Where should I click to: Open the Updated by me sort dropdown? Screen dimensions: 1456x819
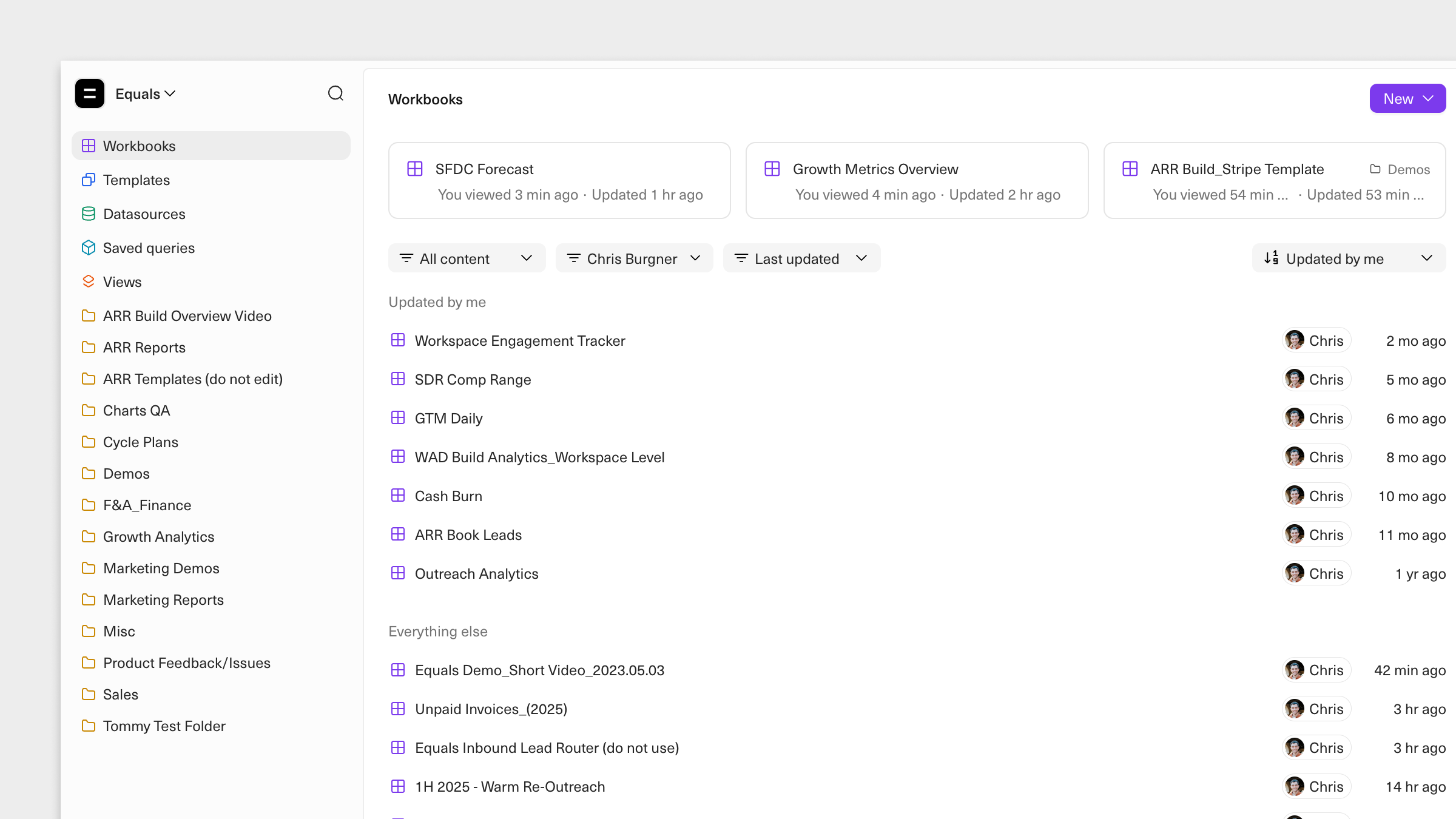pyautogui.click(x=1348, y=258)
